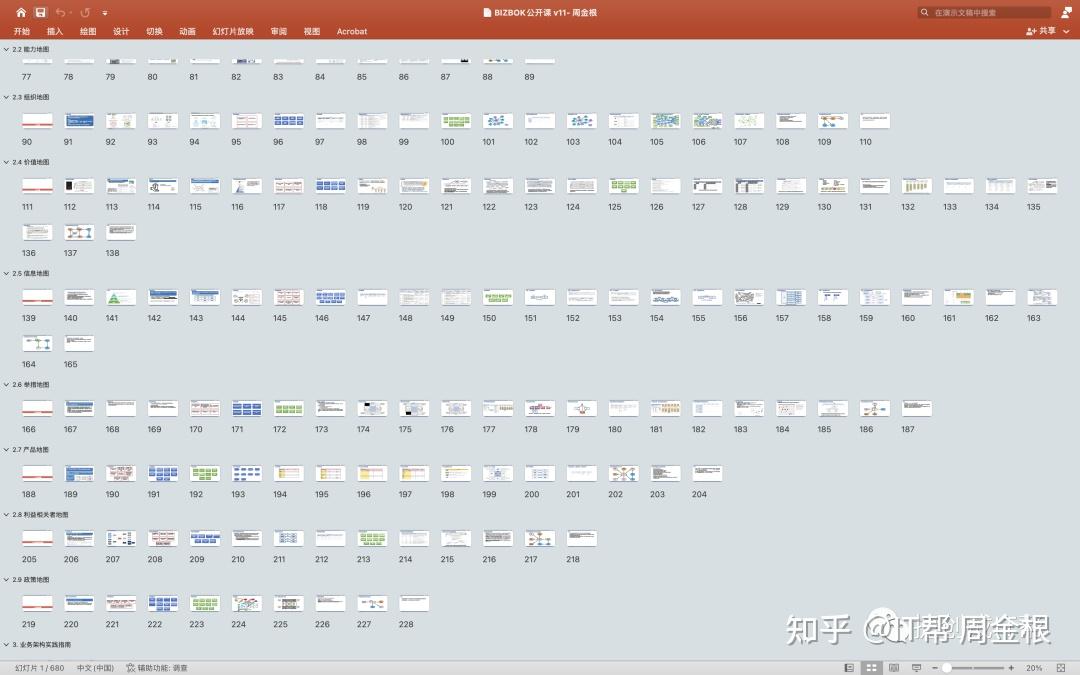Select slide thumbnail number 100
Viewport: 1080px width, 675px height.
pyautogui.click(x=456, y=120)
